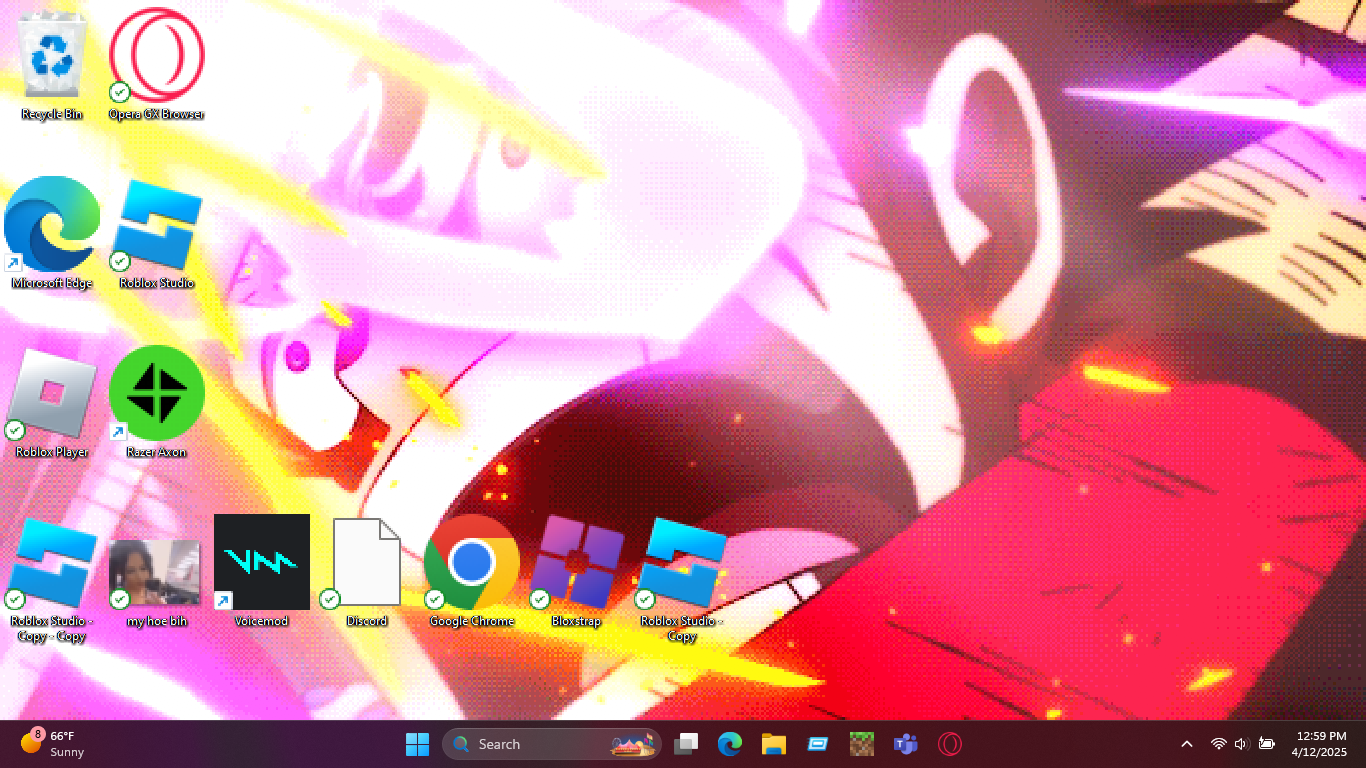
Task: Open Microsoft Teams from the taskbar
Action: [x=906, y=744]
